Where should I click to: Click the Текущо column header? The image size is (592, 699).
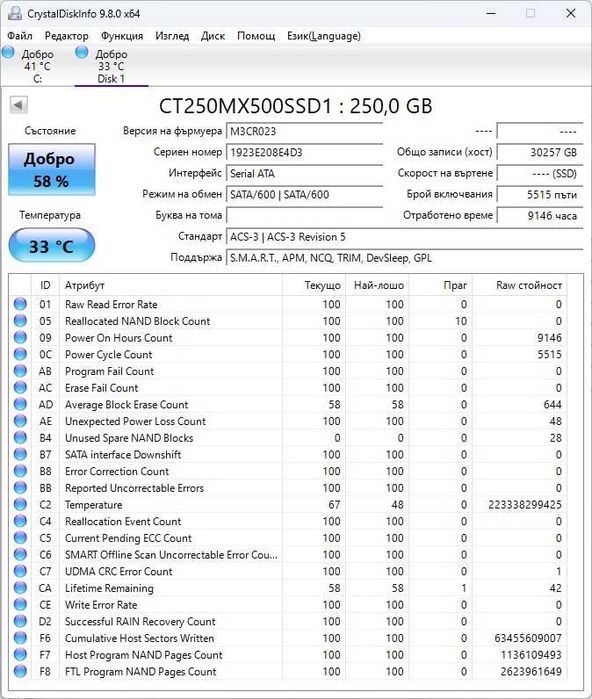coord(314,285)
